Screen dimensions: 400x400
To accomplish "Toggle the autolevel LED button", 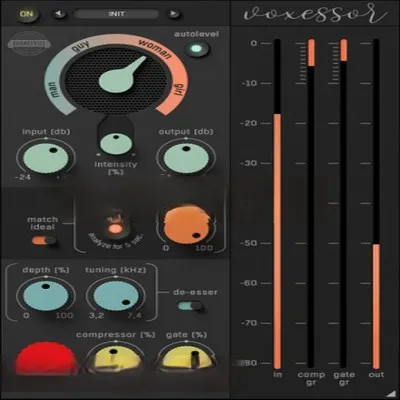I will click(197, 49).
